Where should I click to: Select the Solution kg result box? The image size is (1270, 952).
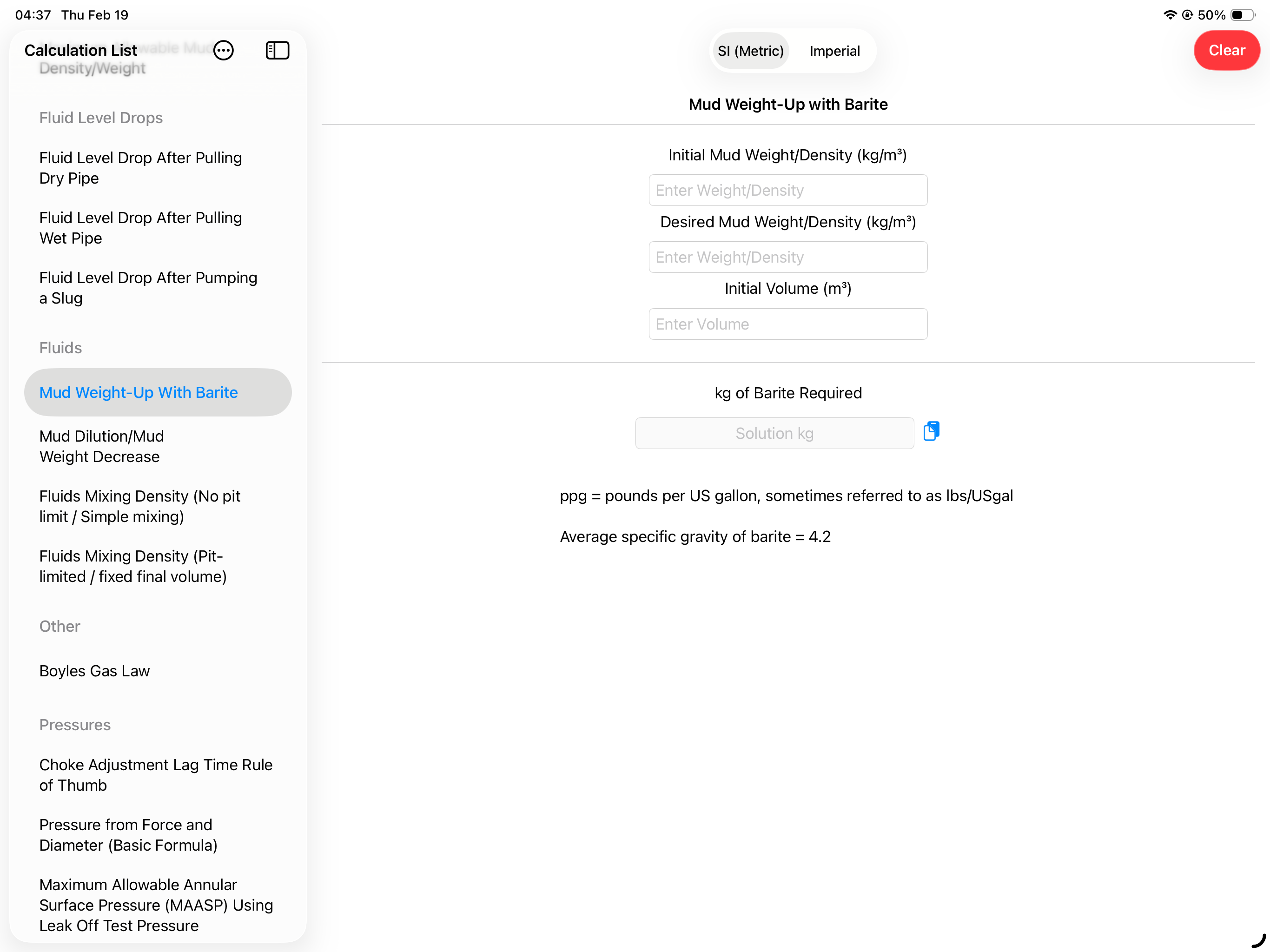click(x=774, y=434)
